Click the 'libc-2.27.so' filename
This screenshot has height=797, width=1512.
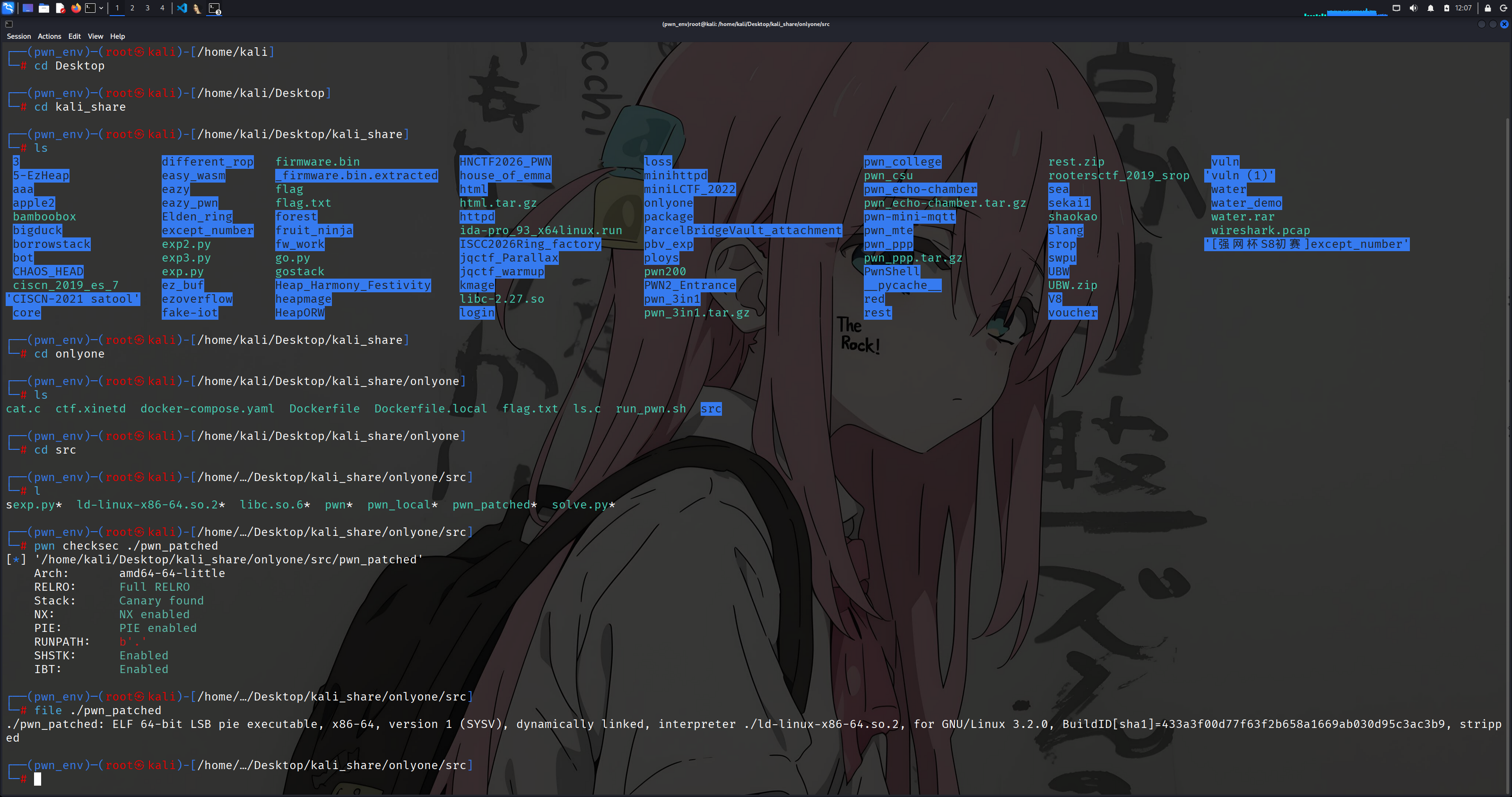coord(502,299)
